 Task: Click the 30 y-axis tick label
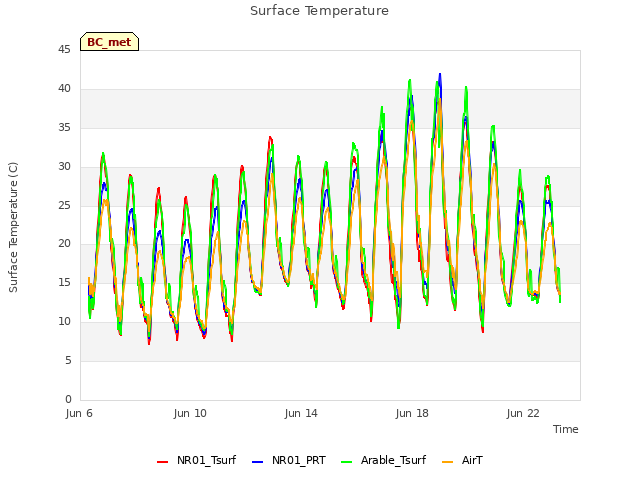[x=64, y=167]
